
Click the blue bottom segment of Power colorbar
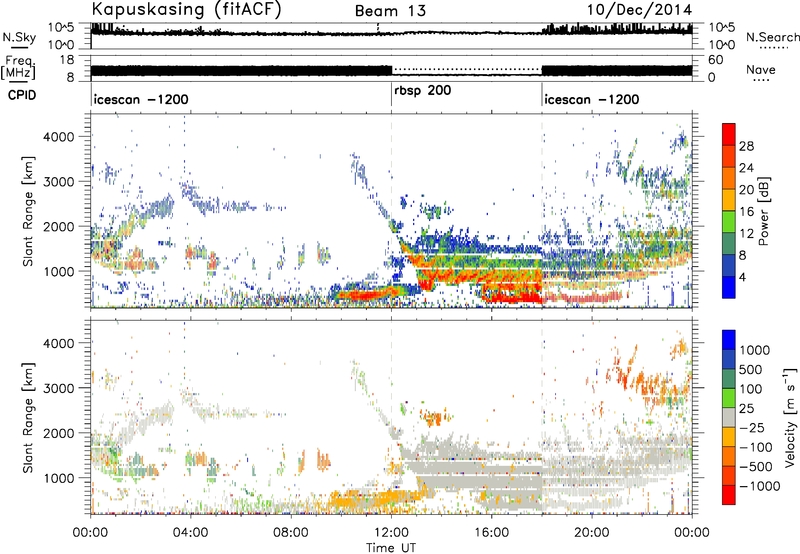coord(729,287)
